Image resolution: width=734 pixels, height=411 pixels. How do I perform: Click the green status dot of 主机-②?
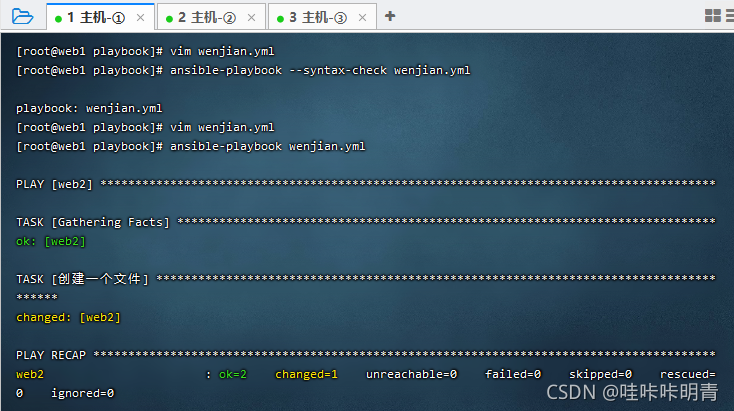169,19
